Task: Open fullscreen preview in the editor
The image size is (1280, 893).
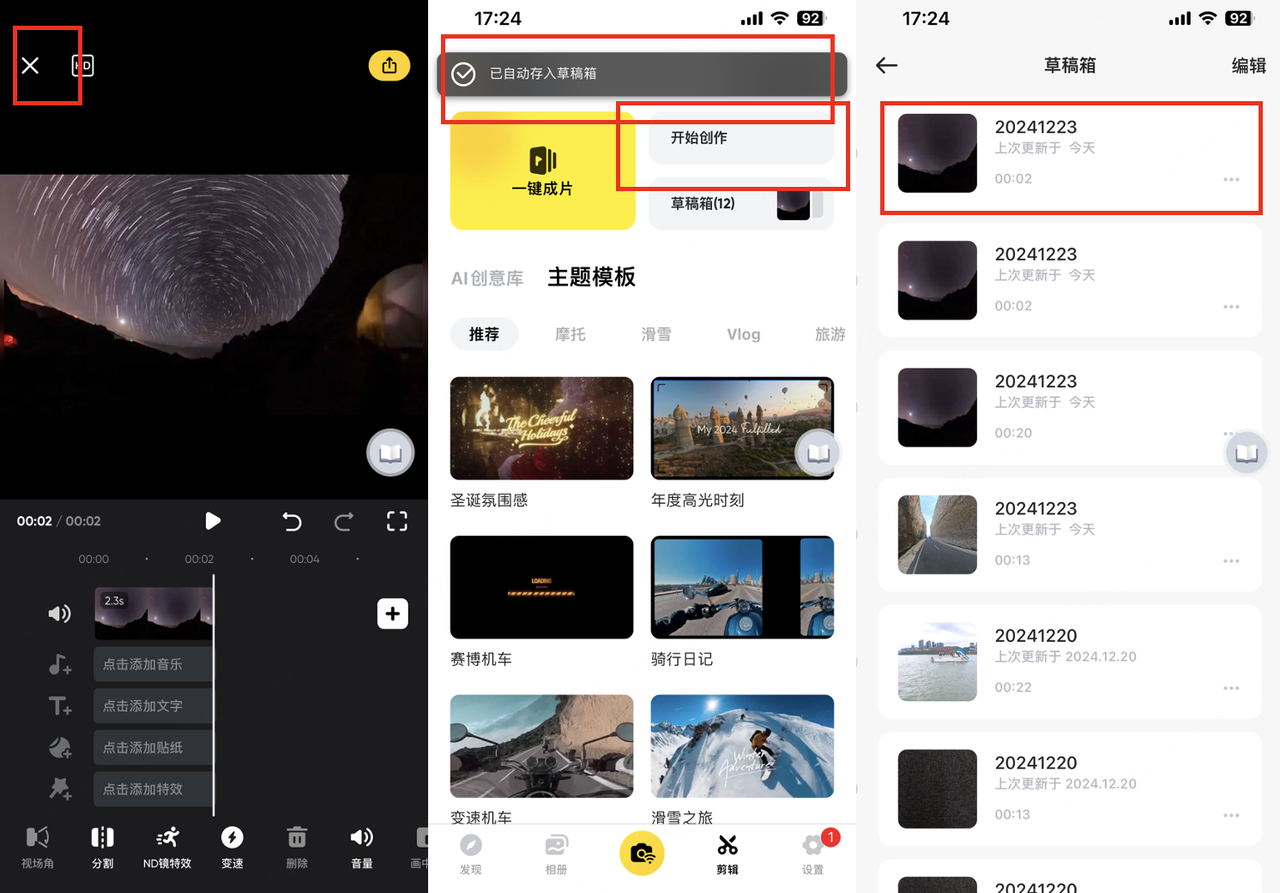Action: (x=397, y=521)
